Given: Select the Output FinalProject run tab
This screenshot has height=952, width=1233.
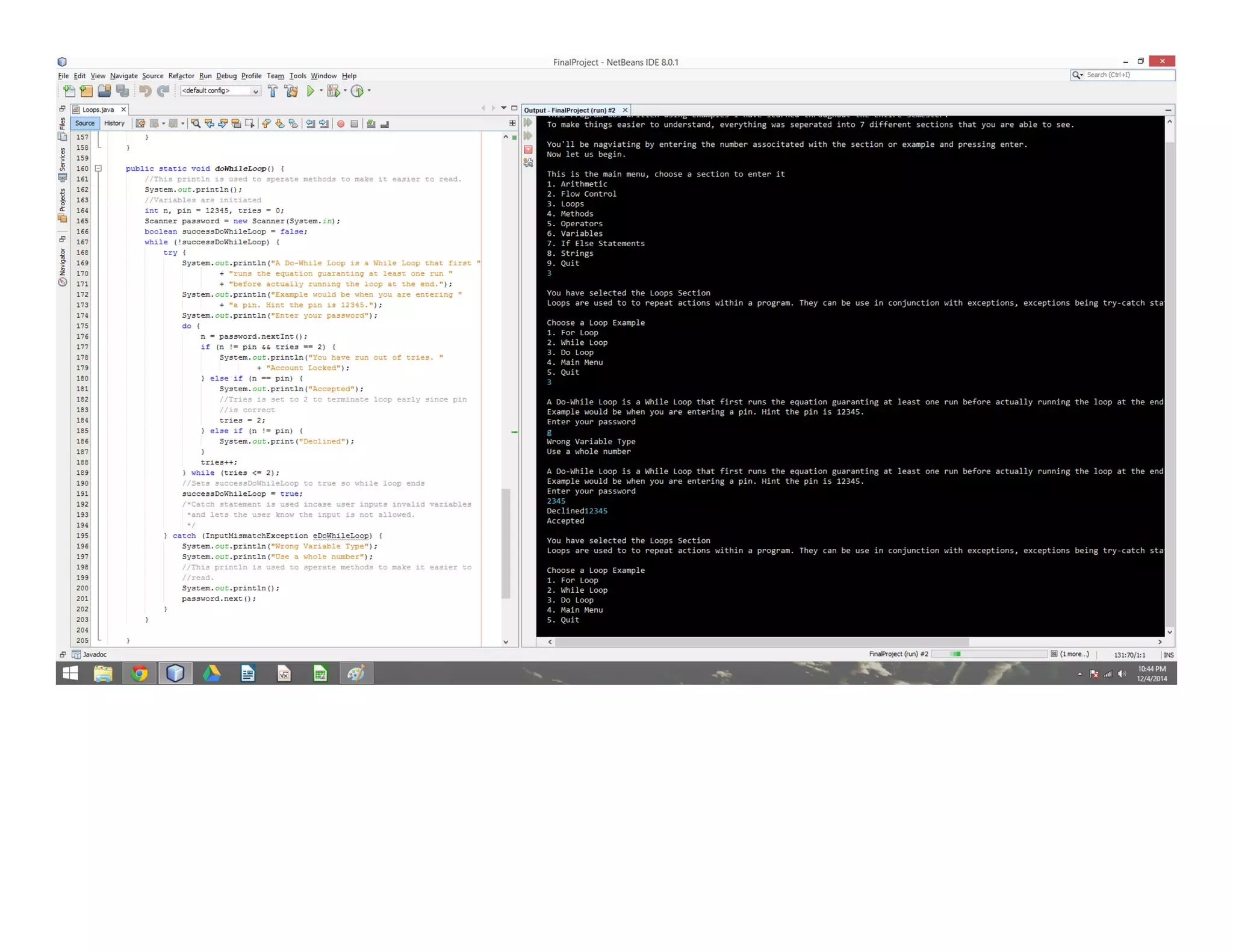Looking at the screenshot, I should click(x=569, y=110).
